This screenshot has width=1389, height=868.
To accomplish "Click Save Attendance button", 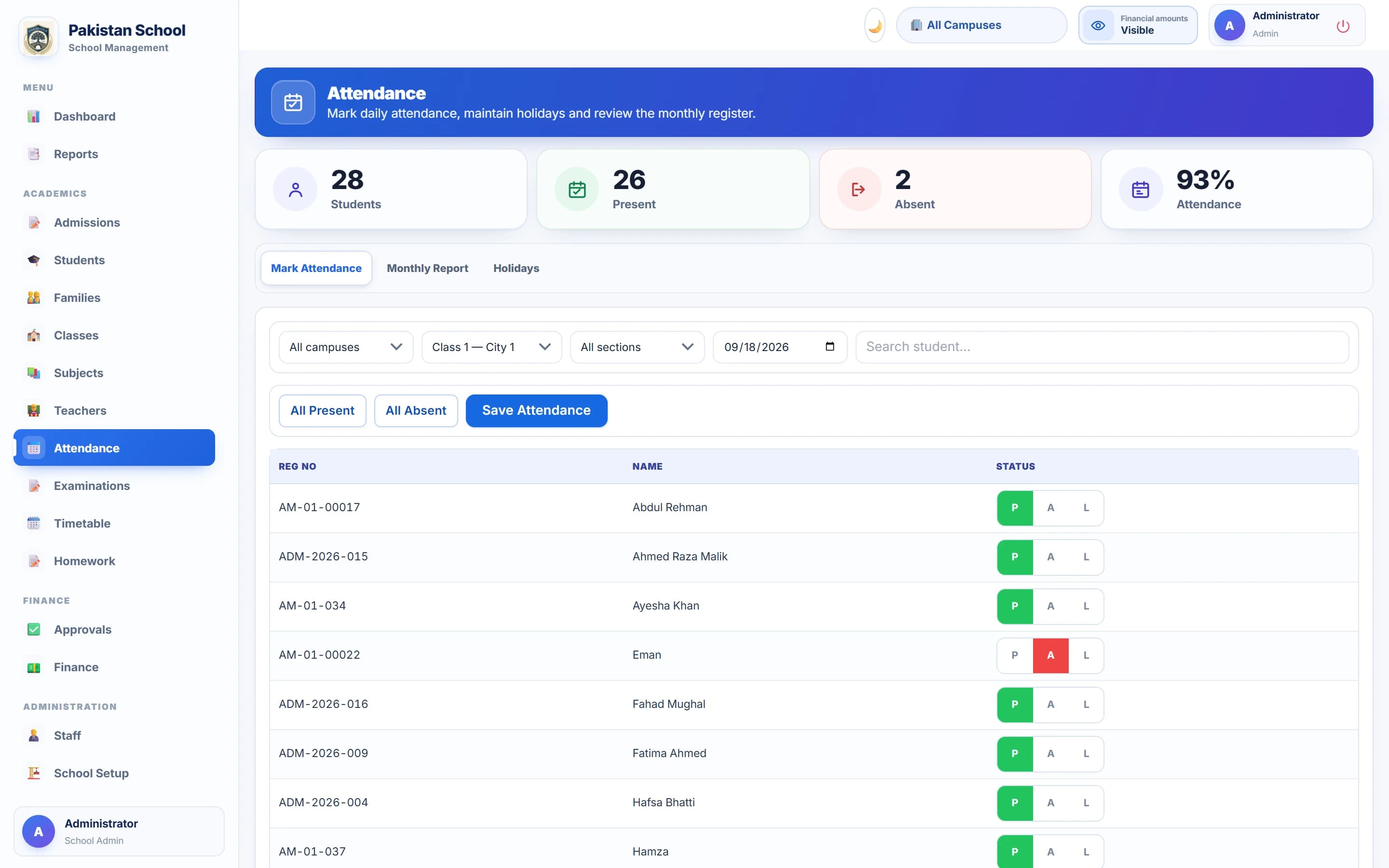I will tap(536, 410).
